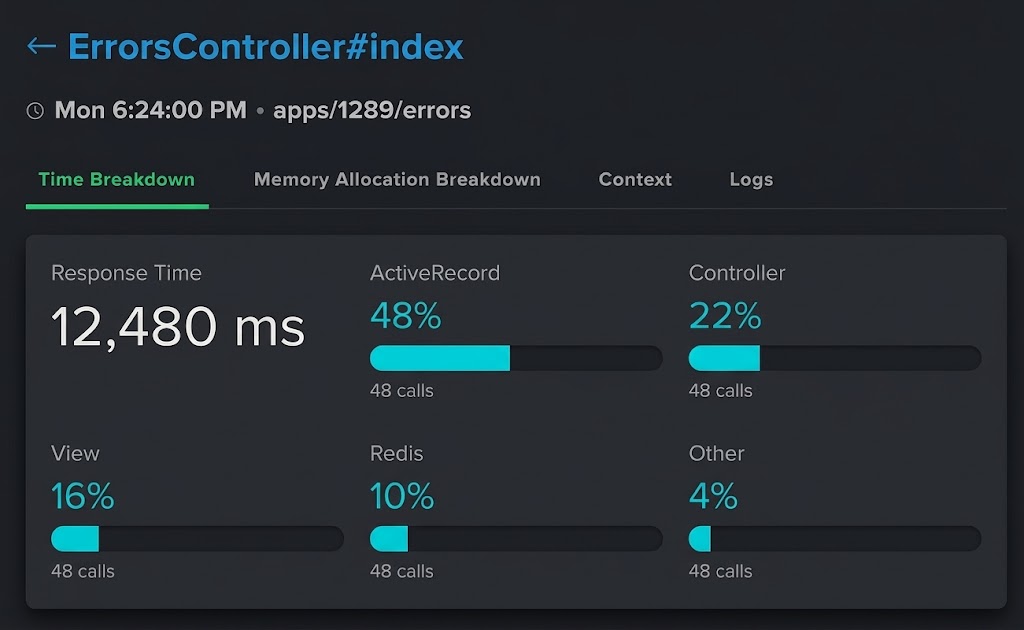
Task: Click the Other progress bar
Action: (835, 539)
